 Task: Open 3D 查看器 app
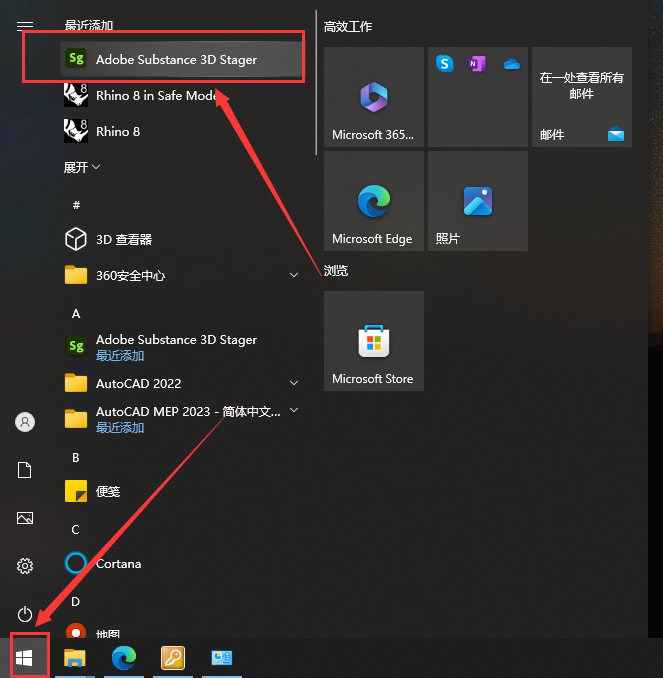181,239
